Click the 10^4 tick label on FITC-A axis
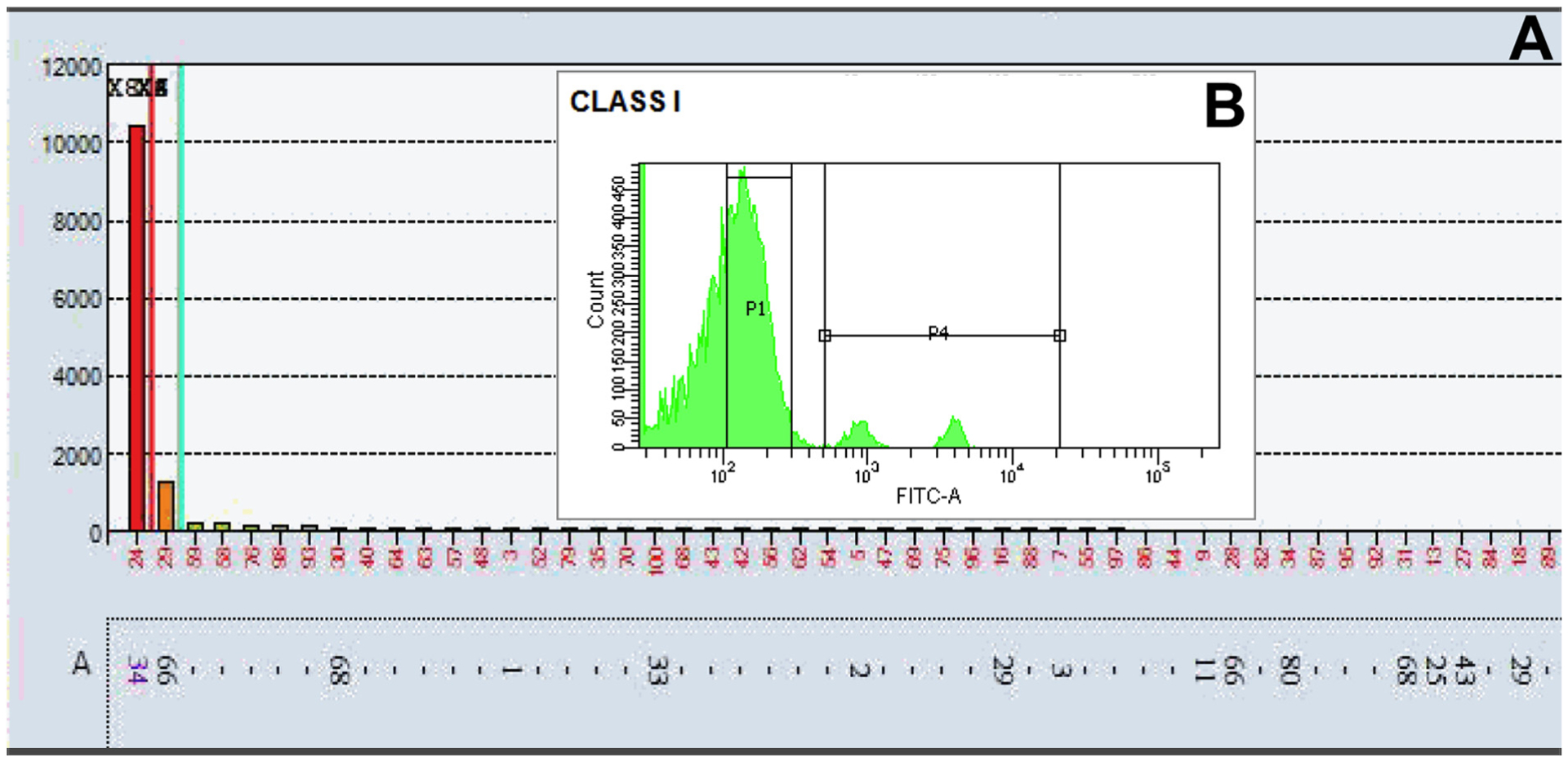This screenshot has width=1568, height=762. coord(1012,473)
